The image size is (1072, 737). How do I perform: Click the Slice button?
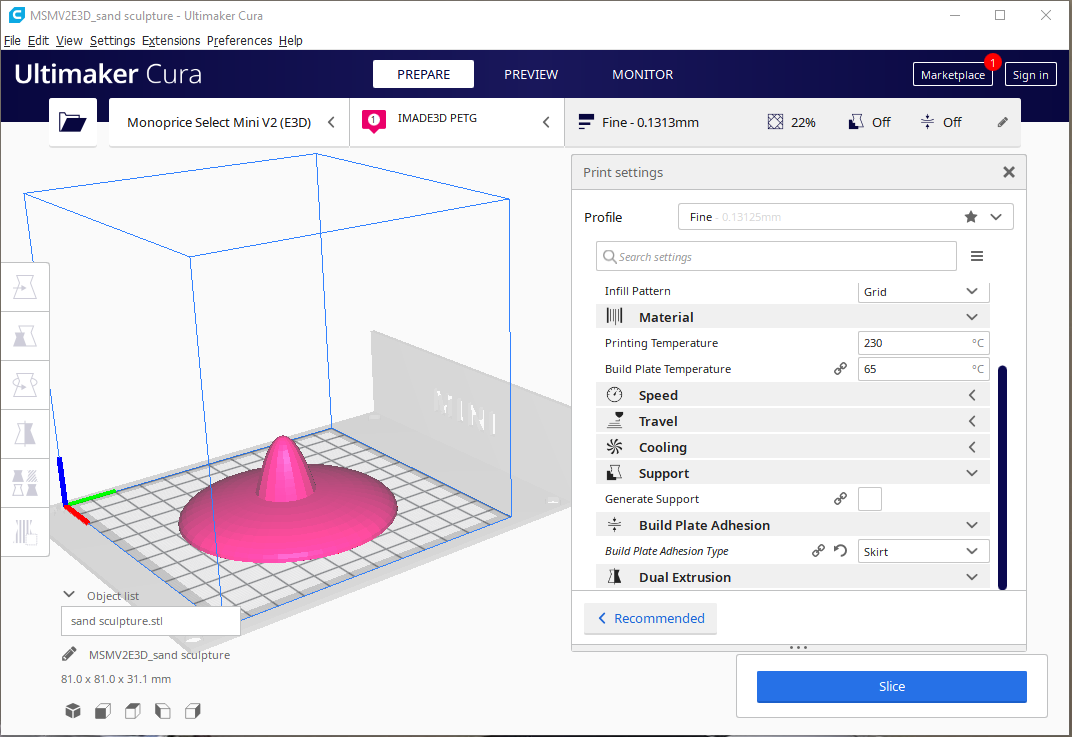point(892,686)
